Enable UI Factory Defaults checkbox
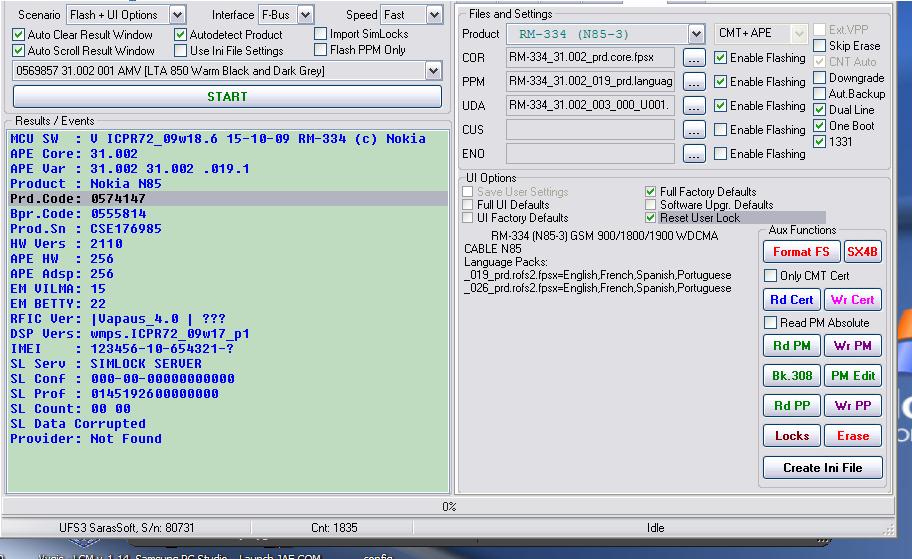 (x=468, y=218)
